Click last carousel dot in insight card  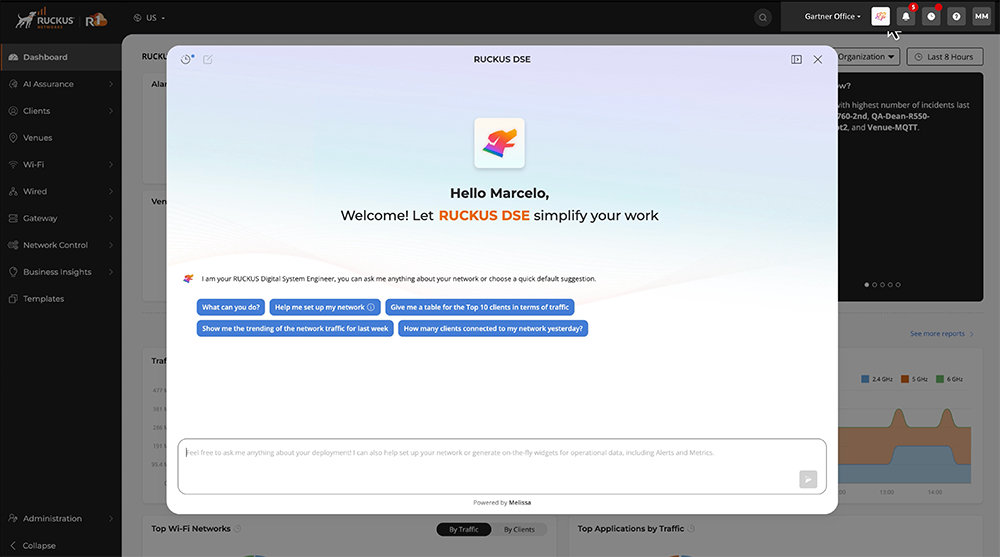(898, 285)
